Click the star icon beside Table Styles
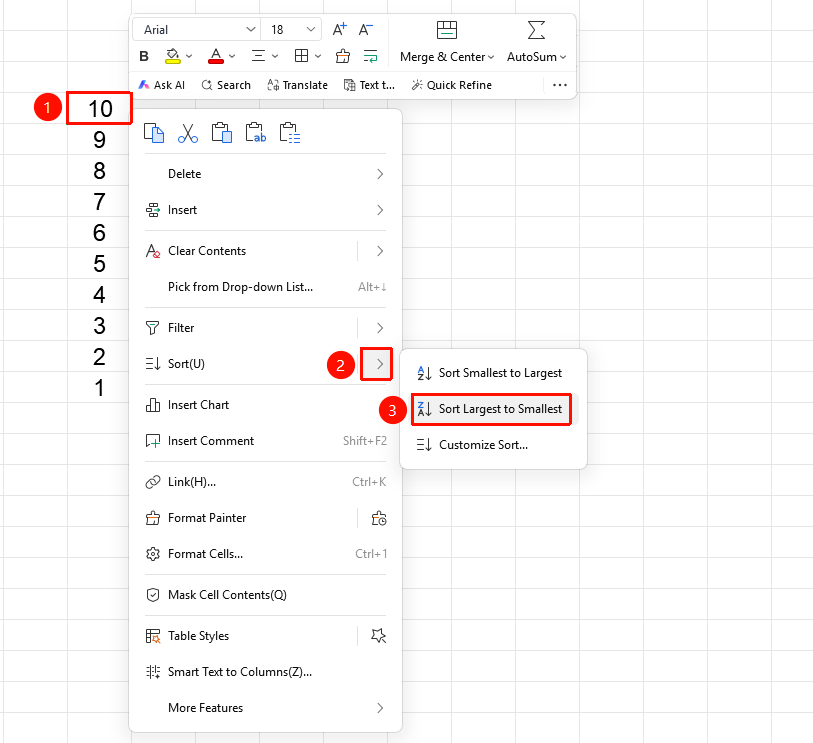The height and width of the screenshot is (743, 813). coord(379,636)
